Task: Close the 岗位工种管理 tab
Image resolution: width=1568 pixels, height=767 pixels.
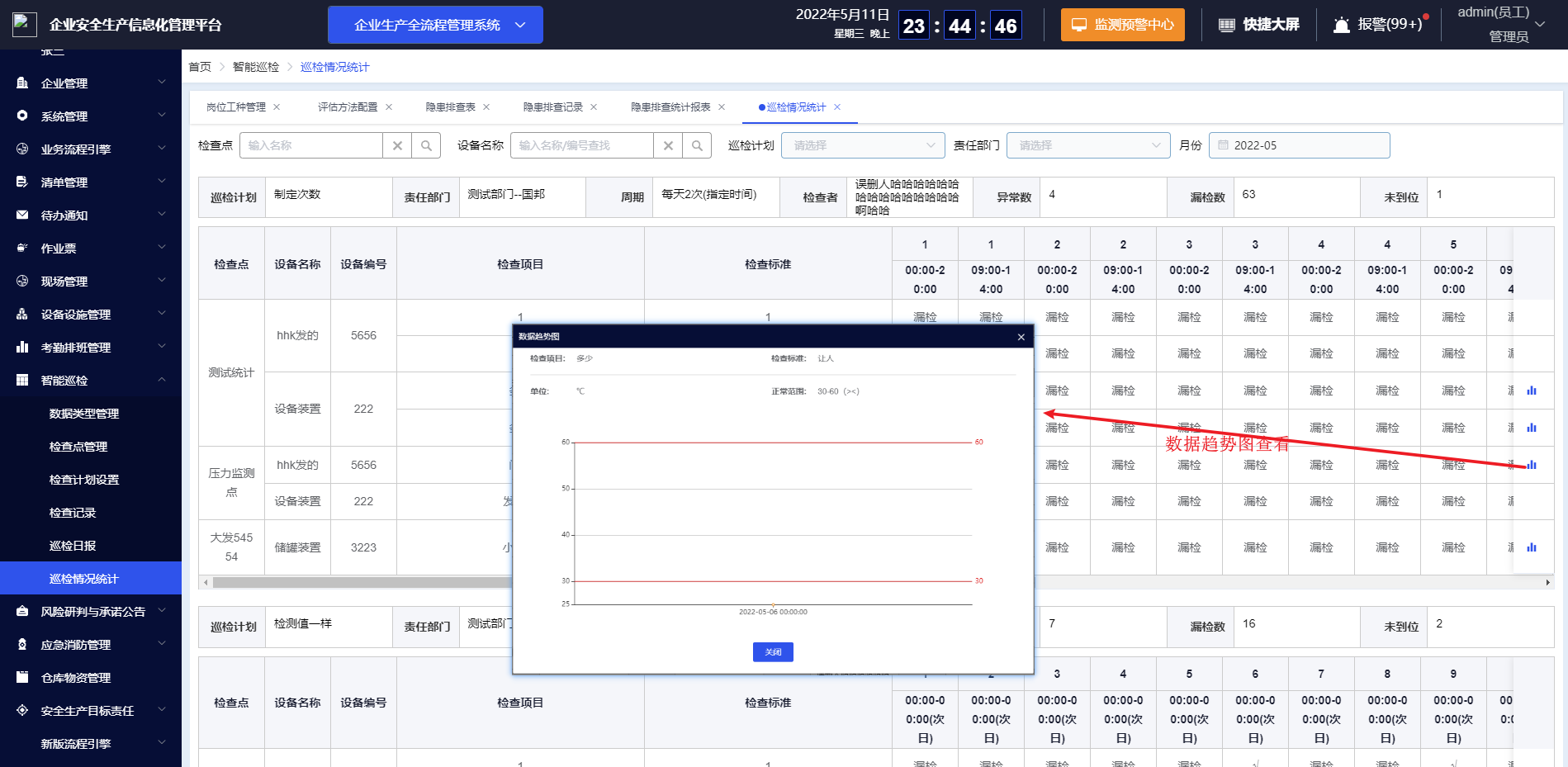Action: pos(277,107)
